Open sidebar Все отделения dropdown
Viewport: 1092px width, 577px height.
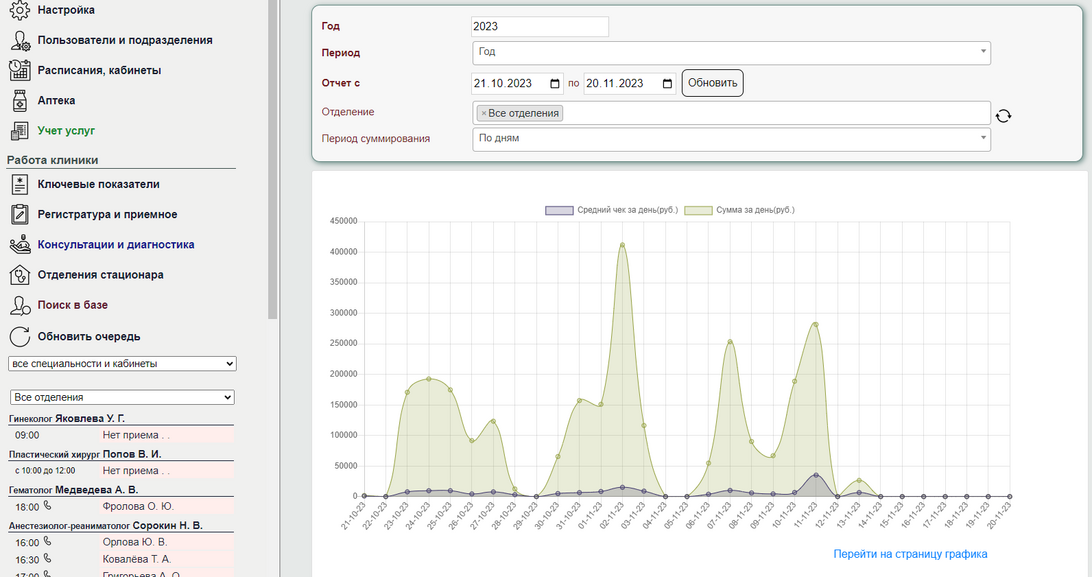(122, 397)
